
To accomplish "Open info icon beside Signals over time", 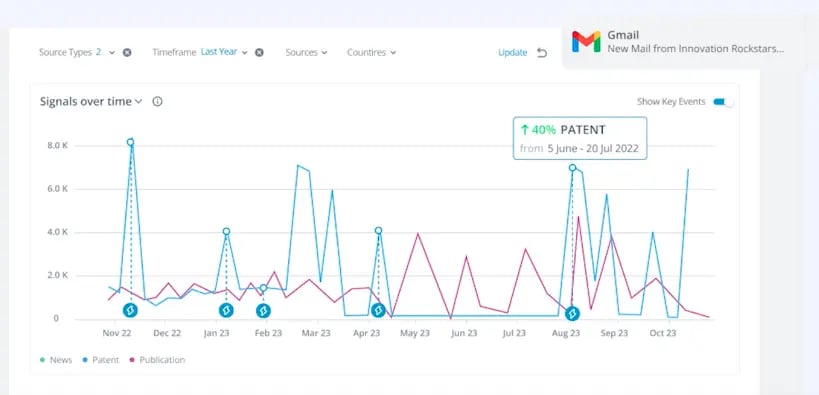I will (x=157, y=101).
